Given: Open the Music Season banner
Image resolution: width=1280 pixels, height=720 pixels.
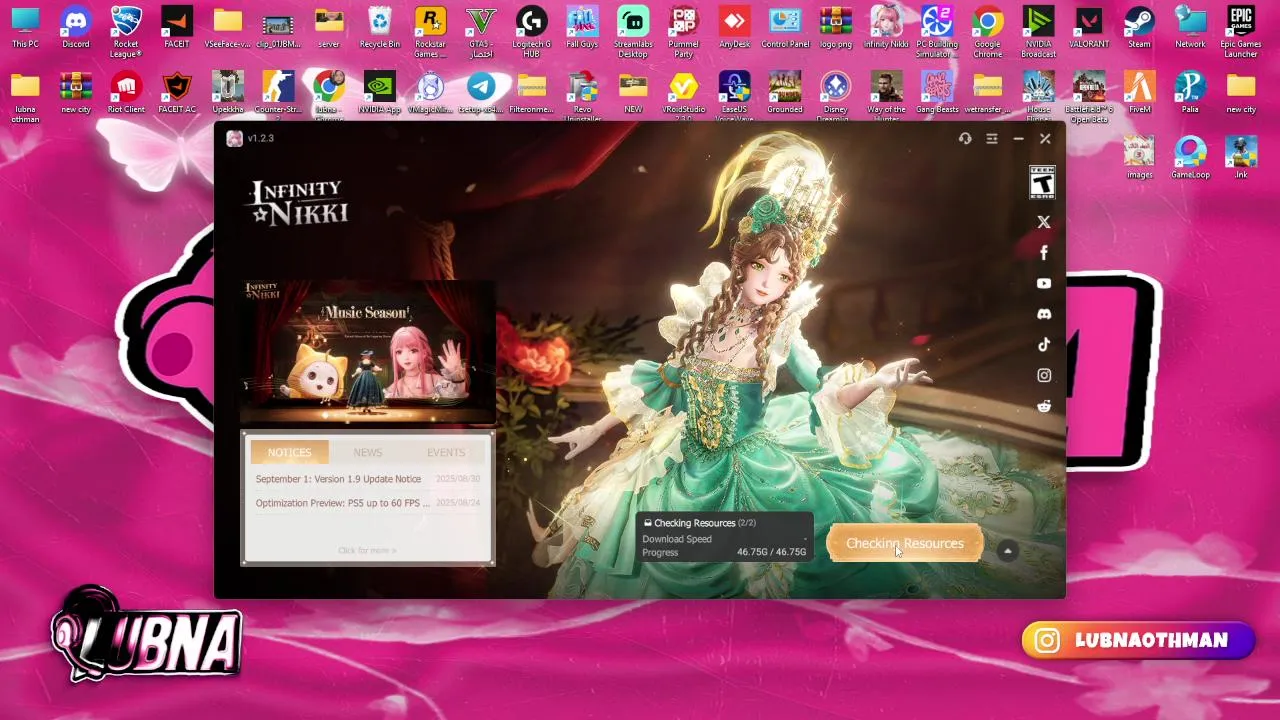Looking at the screenshot, I should coord(368,352).
